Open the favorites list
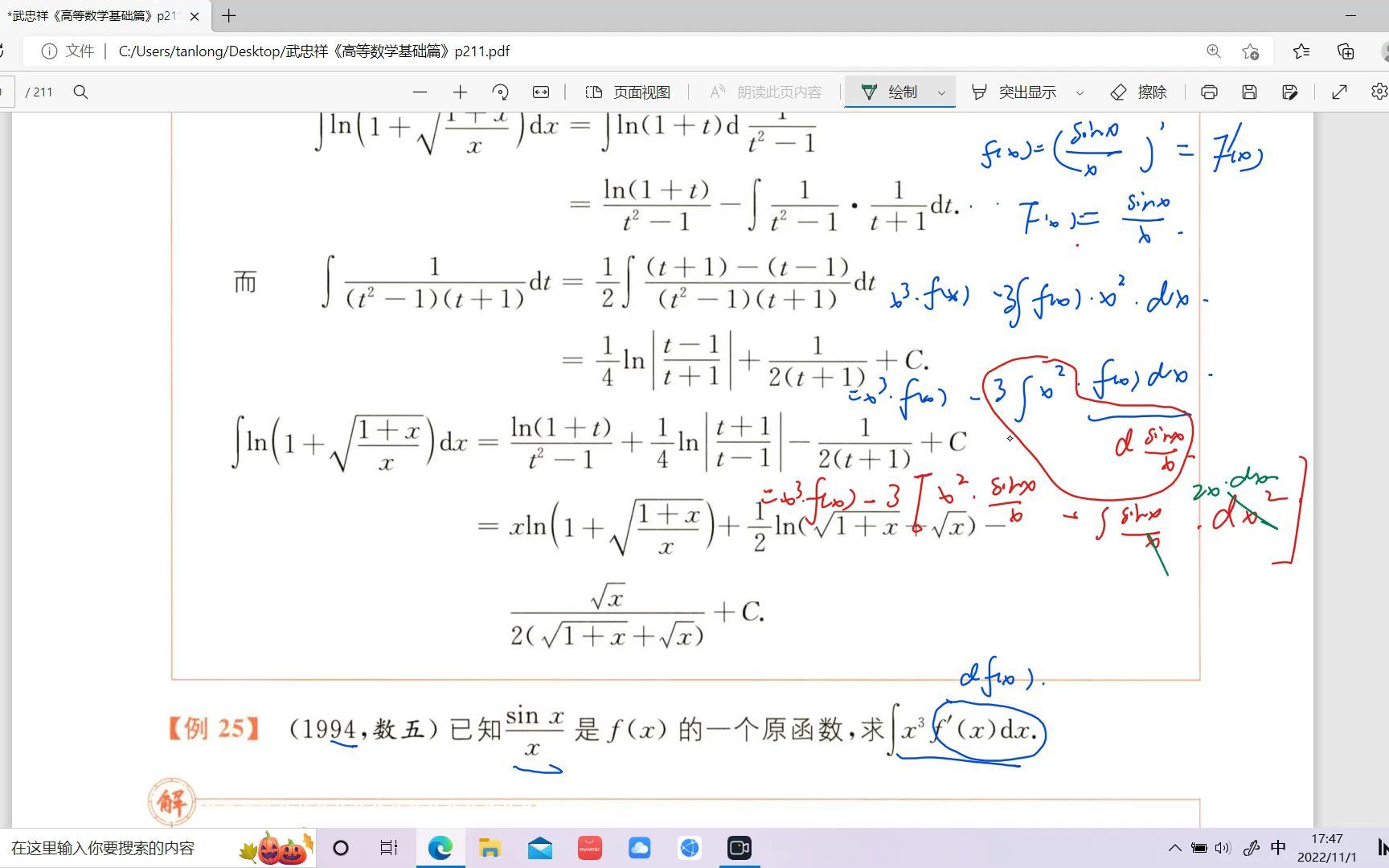 point(1301,51)
